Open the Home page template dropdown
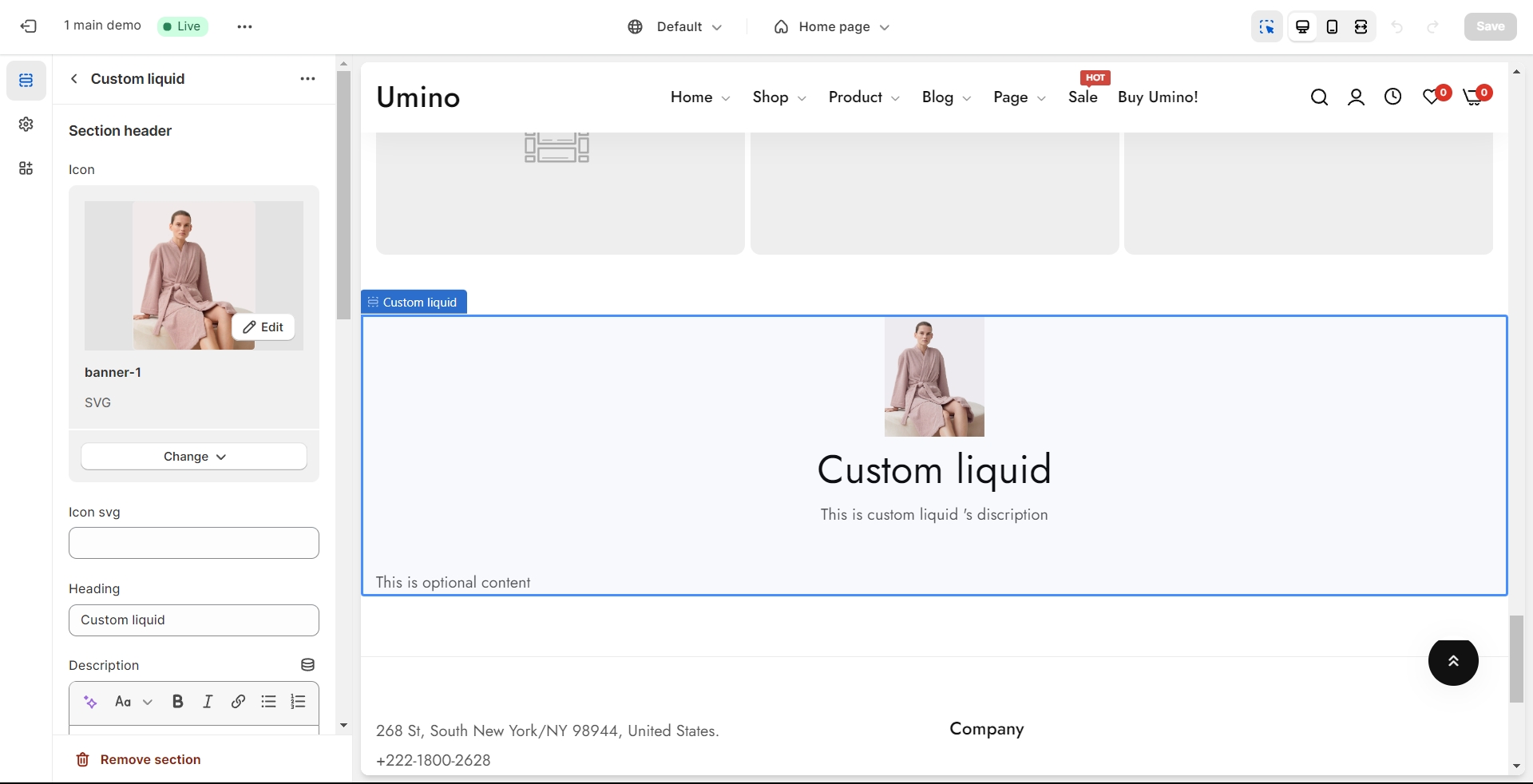The height and width of the screenshot is (784, 1533). pos(831,27)
